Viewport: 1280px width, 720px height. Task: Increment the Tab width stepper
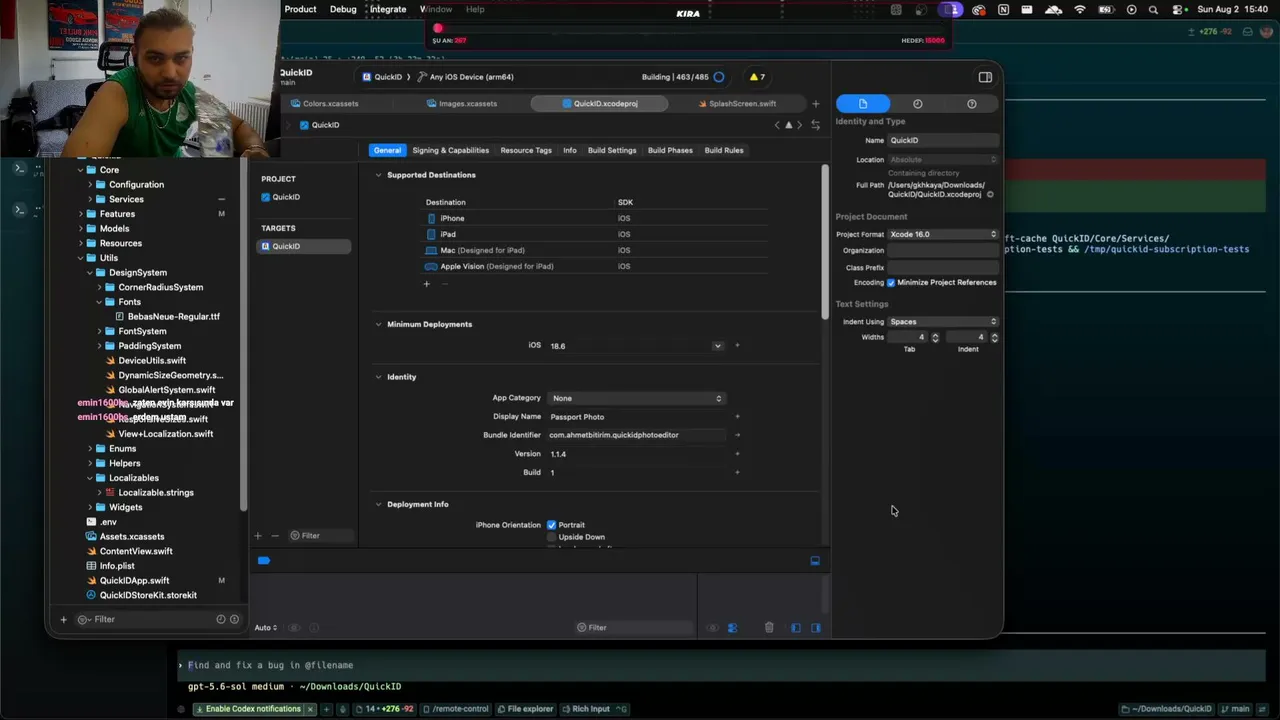[935, 335]
